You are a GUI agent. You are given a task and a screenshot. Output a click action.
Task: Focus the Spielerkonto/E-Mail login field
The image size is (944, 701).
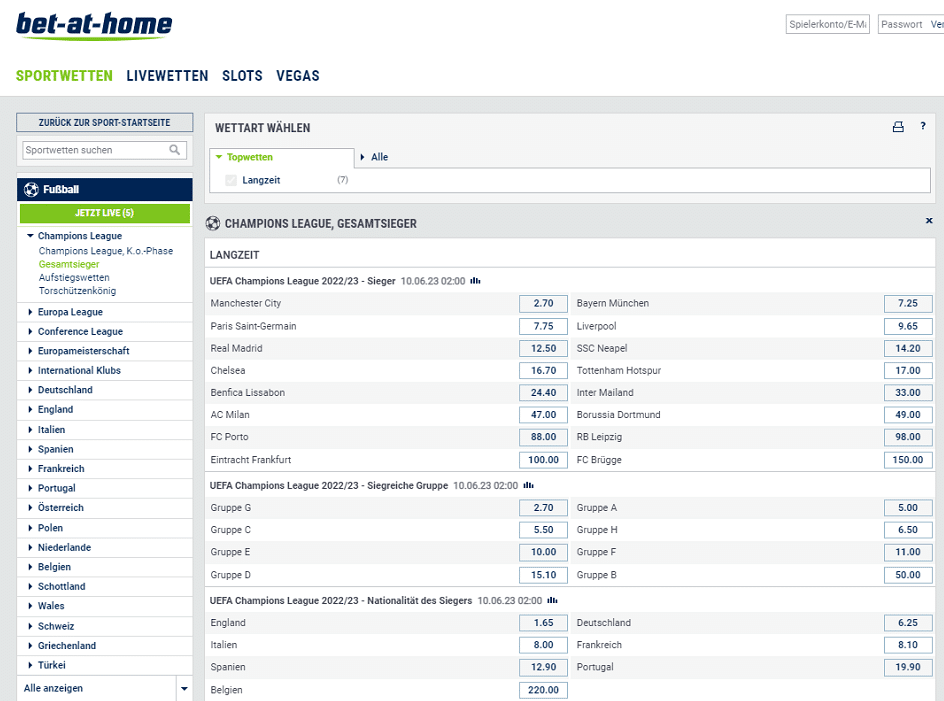tap(828, 24)
